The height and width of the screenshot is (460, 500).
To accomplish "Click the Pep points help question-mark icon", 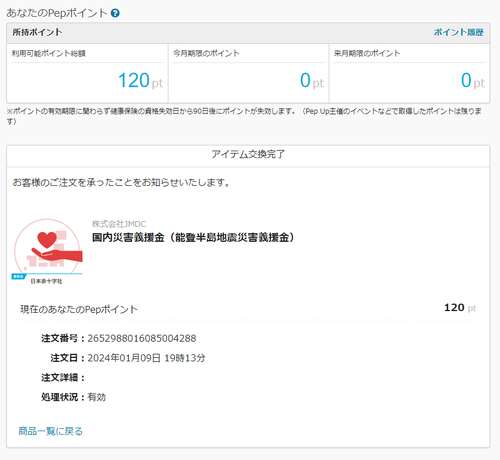I will click(115, 13).
